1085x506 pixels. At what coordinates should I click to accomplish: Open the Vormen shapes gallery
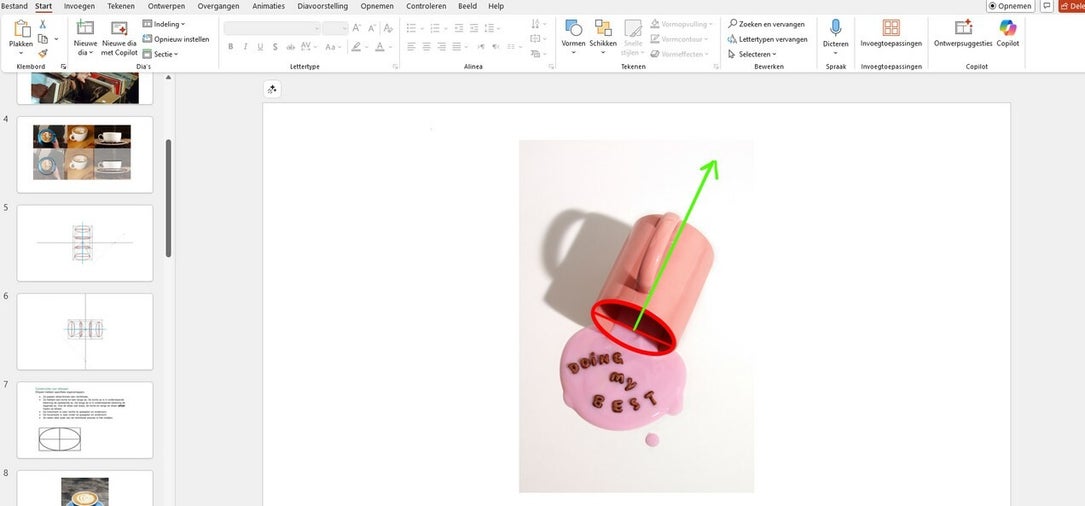pos(574,37)
